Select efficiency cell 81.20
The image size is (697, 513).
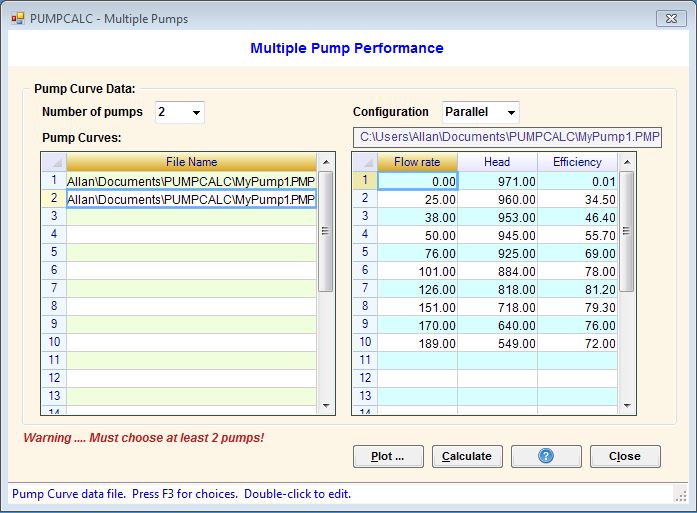coord(577,289)
